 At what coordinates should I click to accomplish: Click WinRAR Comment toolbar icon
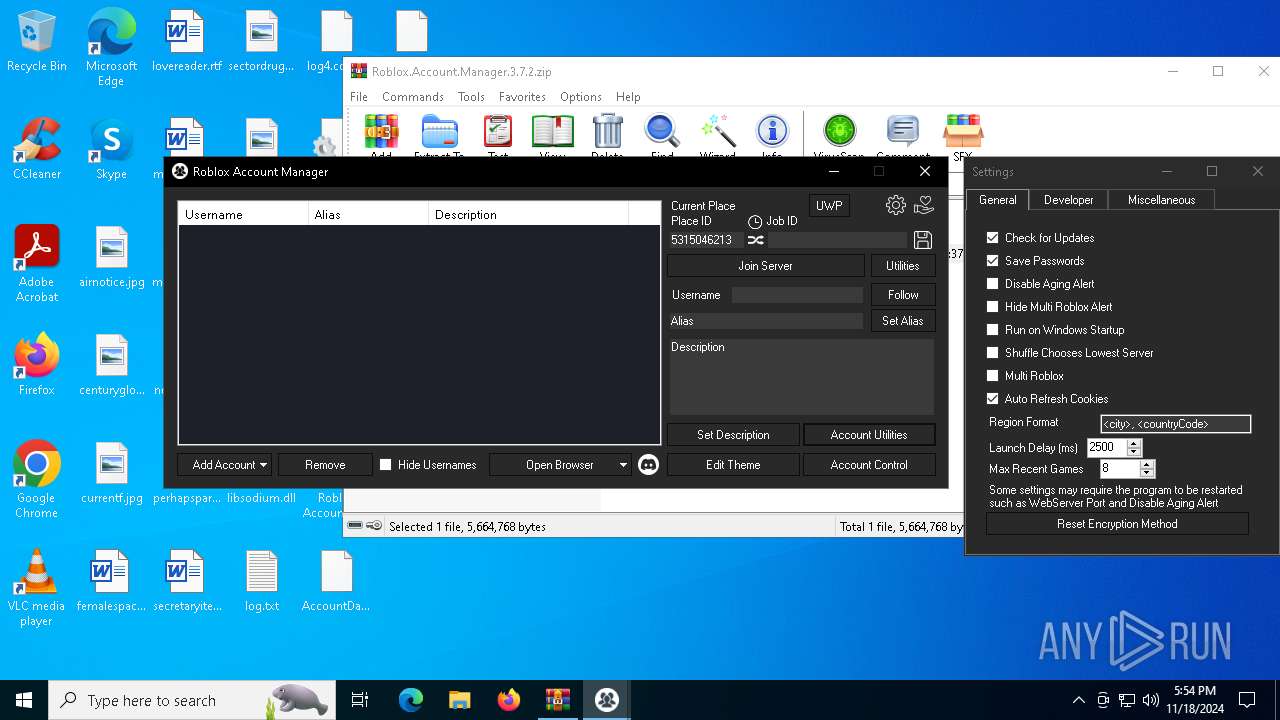[x=902, y=135]
